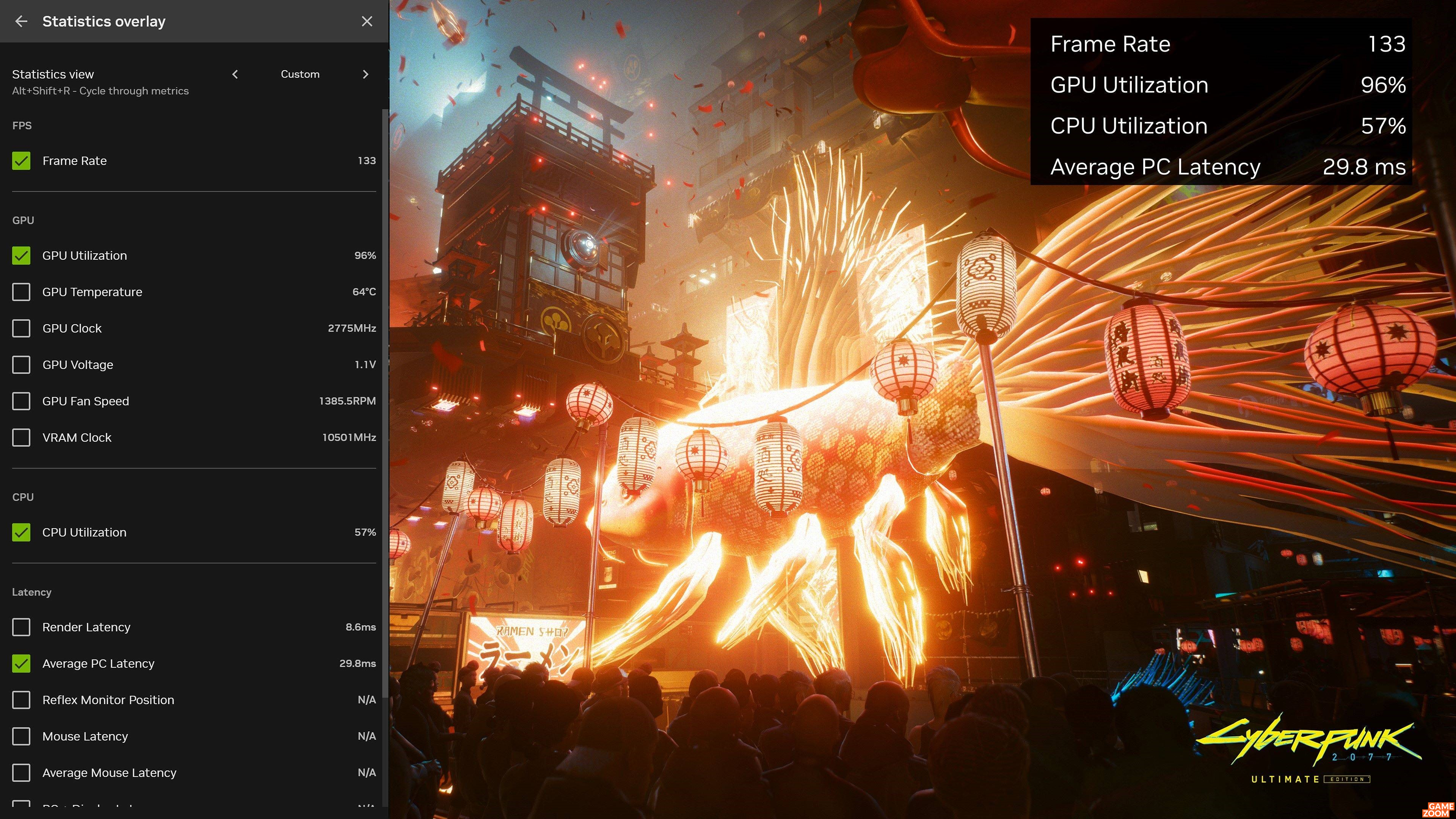Viewport: 1456px width, 819px height.
Task: Click the Statistics view label
Action: pos(53,74)
